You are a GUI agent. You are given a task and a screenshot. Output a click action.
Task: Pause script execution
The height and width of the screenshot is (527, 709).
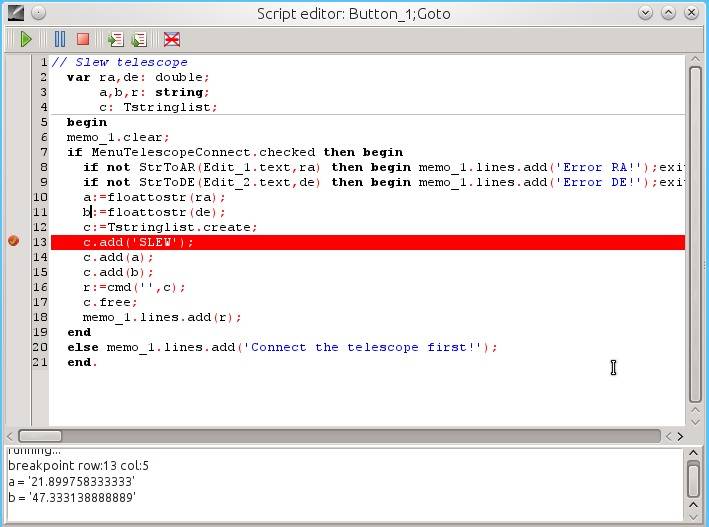(x=60, y=39)
